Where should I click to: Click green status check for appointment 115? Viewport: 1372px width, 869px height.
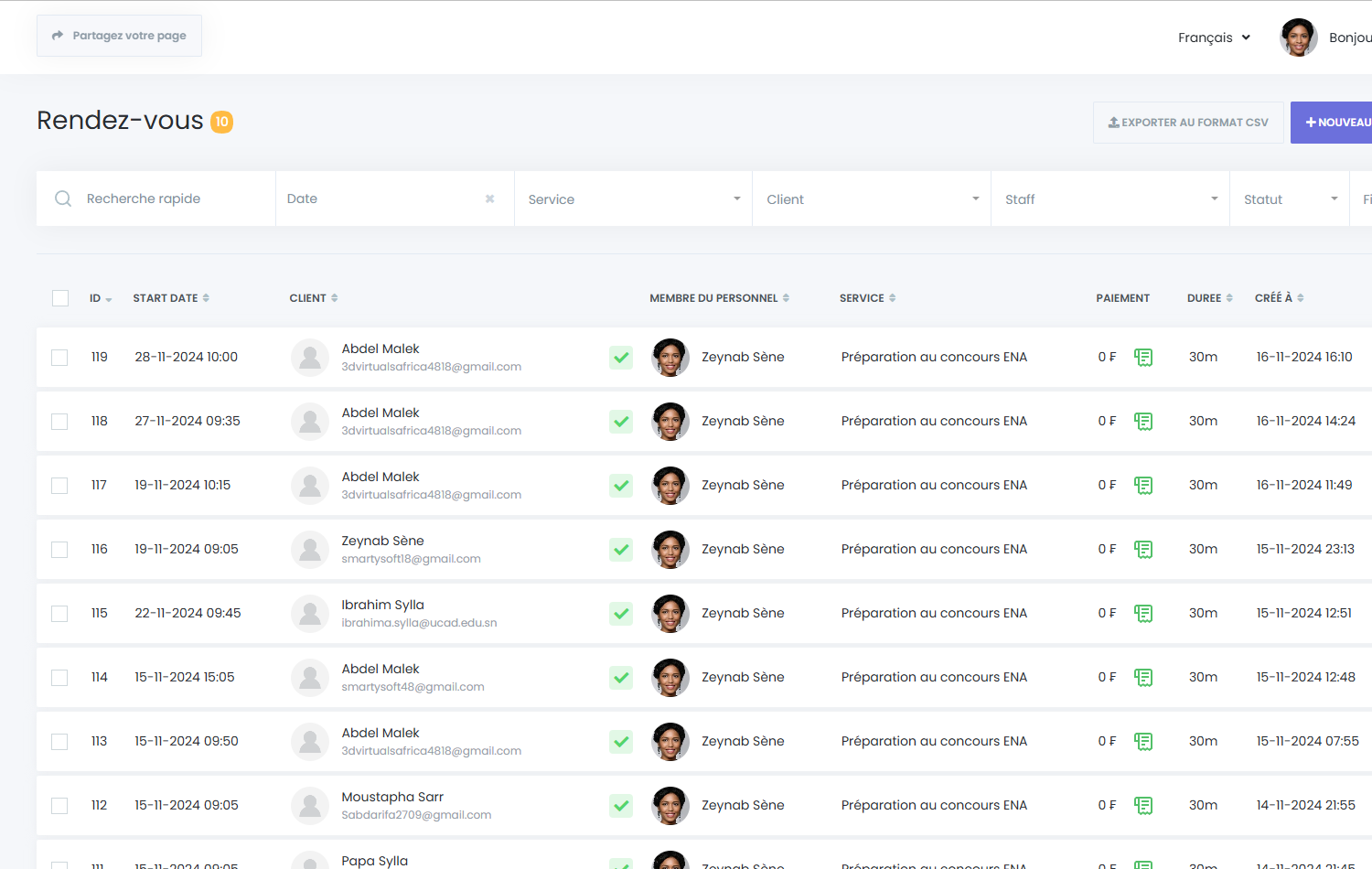pos(621,614)
